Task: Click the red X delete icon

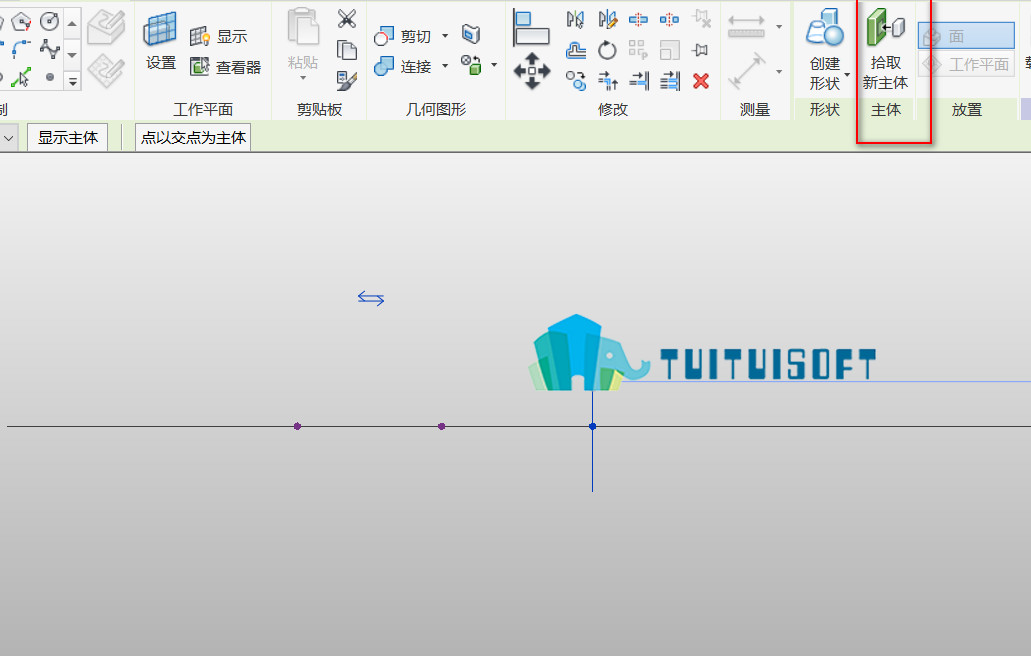Action: [701, 81]
